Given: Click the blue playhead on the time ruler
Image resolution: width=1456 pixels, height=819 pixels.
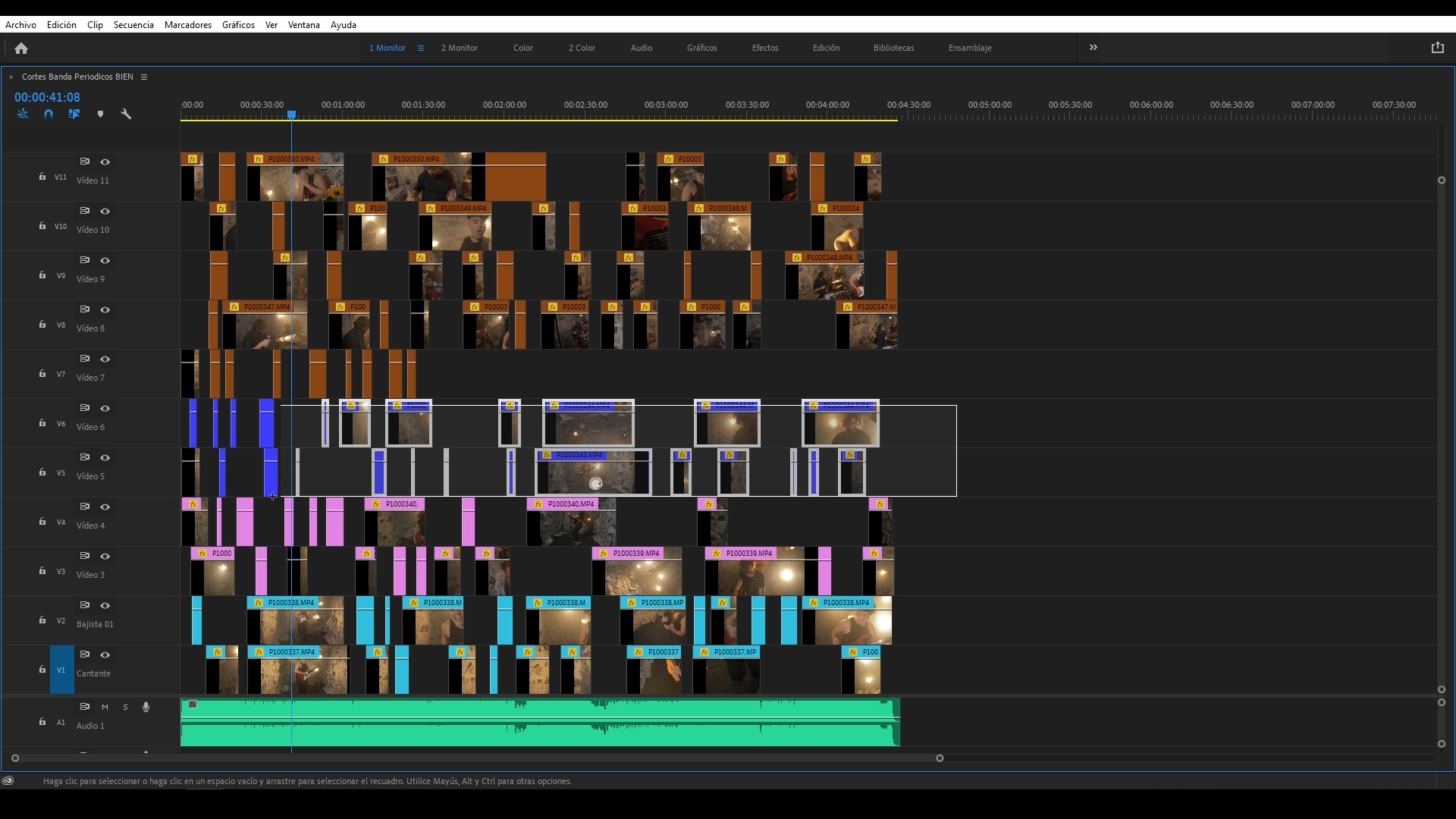Looking at the screenshot, I should tap(291, 115).
